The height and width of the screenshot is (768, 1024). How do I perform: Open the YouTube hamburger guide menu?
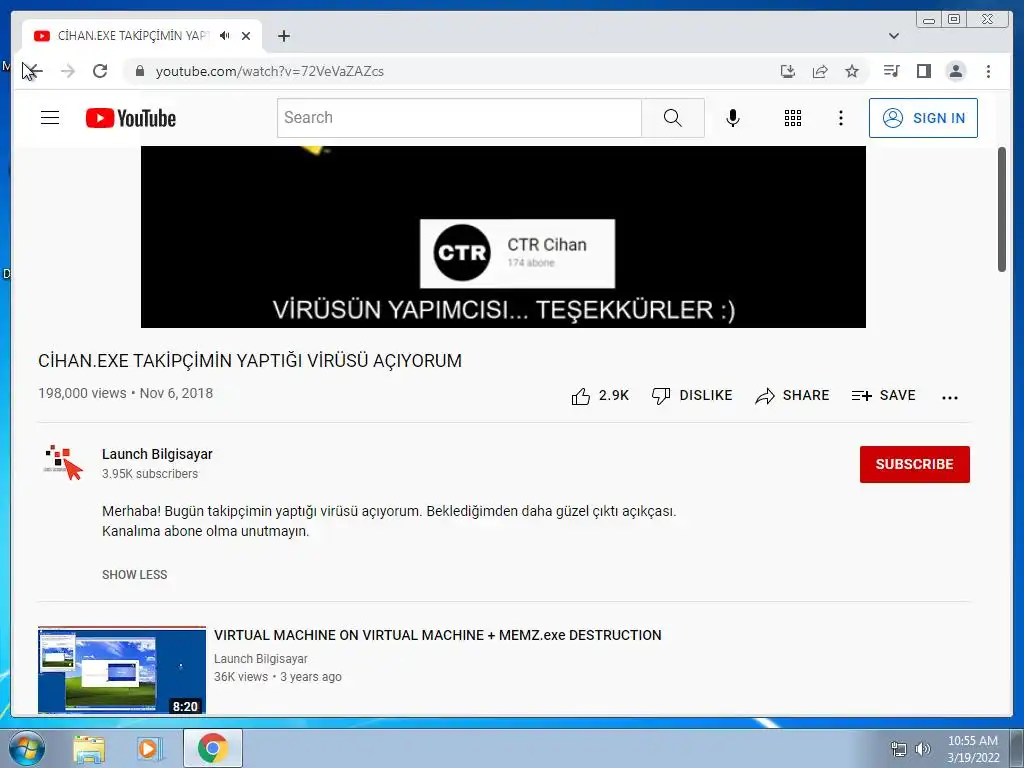pos(50,118)
